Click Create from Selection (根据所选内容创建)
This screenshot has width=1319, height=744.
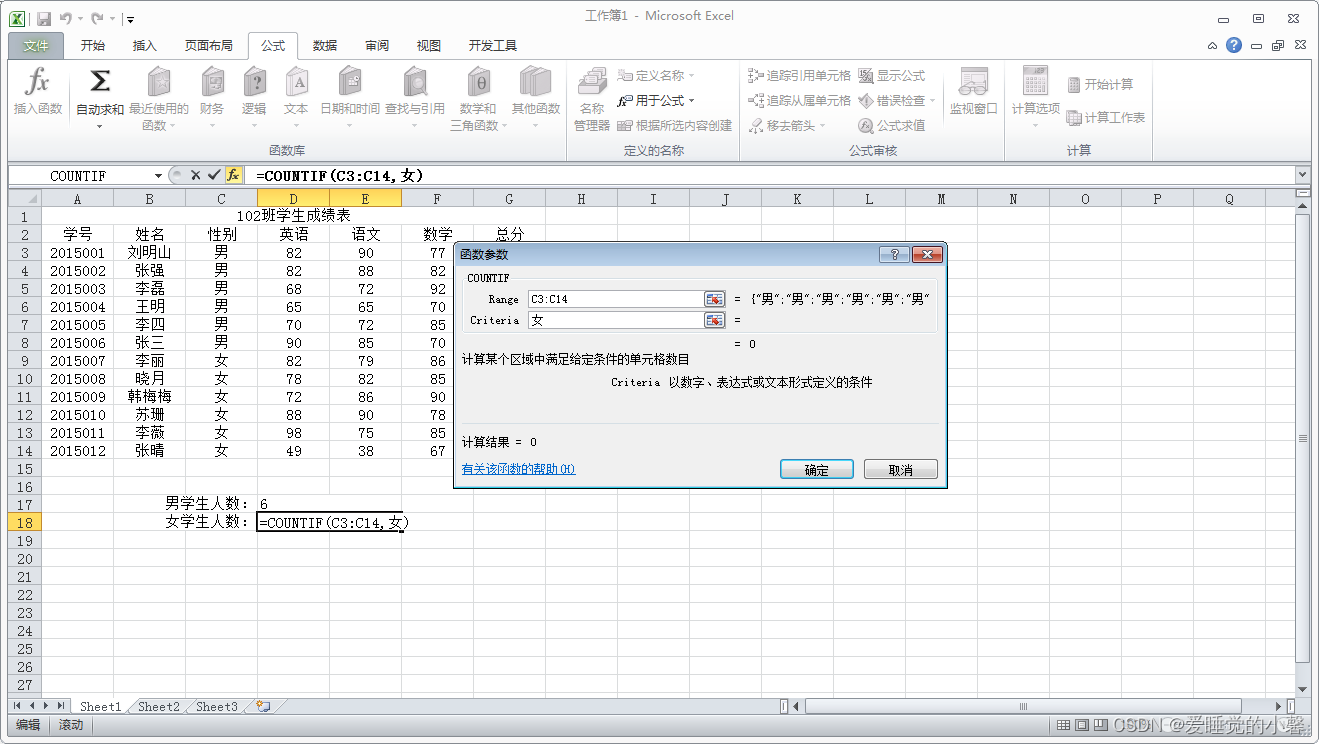675,125
